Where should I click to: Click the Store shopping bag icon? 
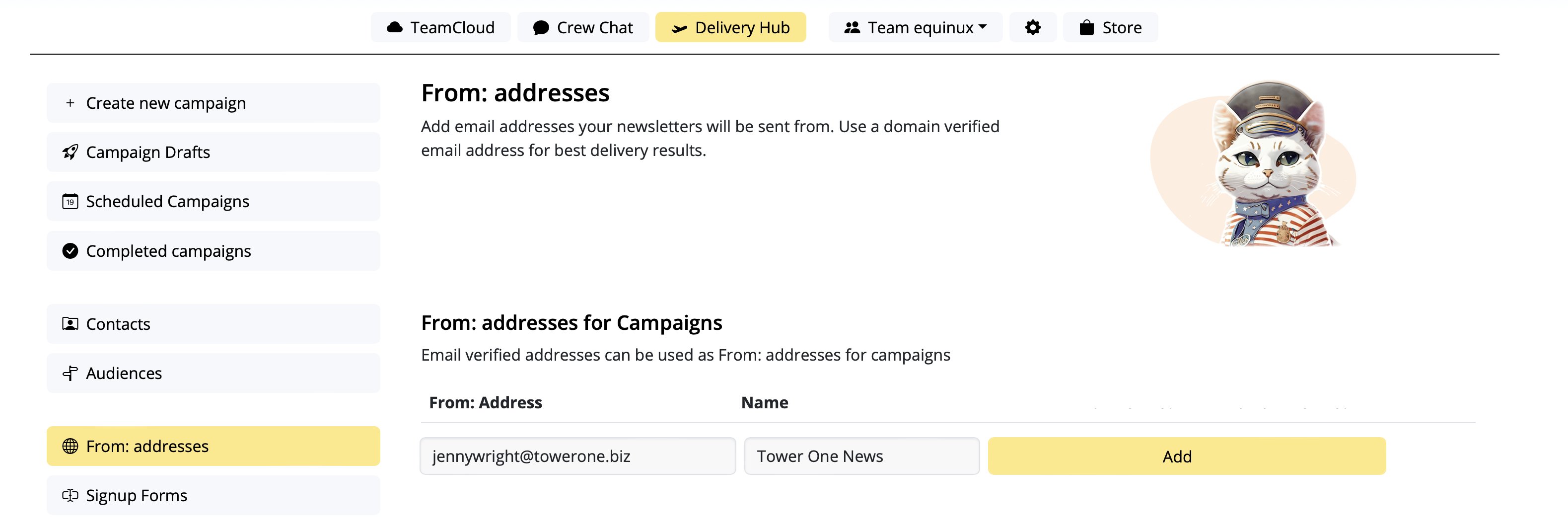[x=1086, y=27]
